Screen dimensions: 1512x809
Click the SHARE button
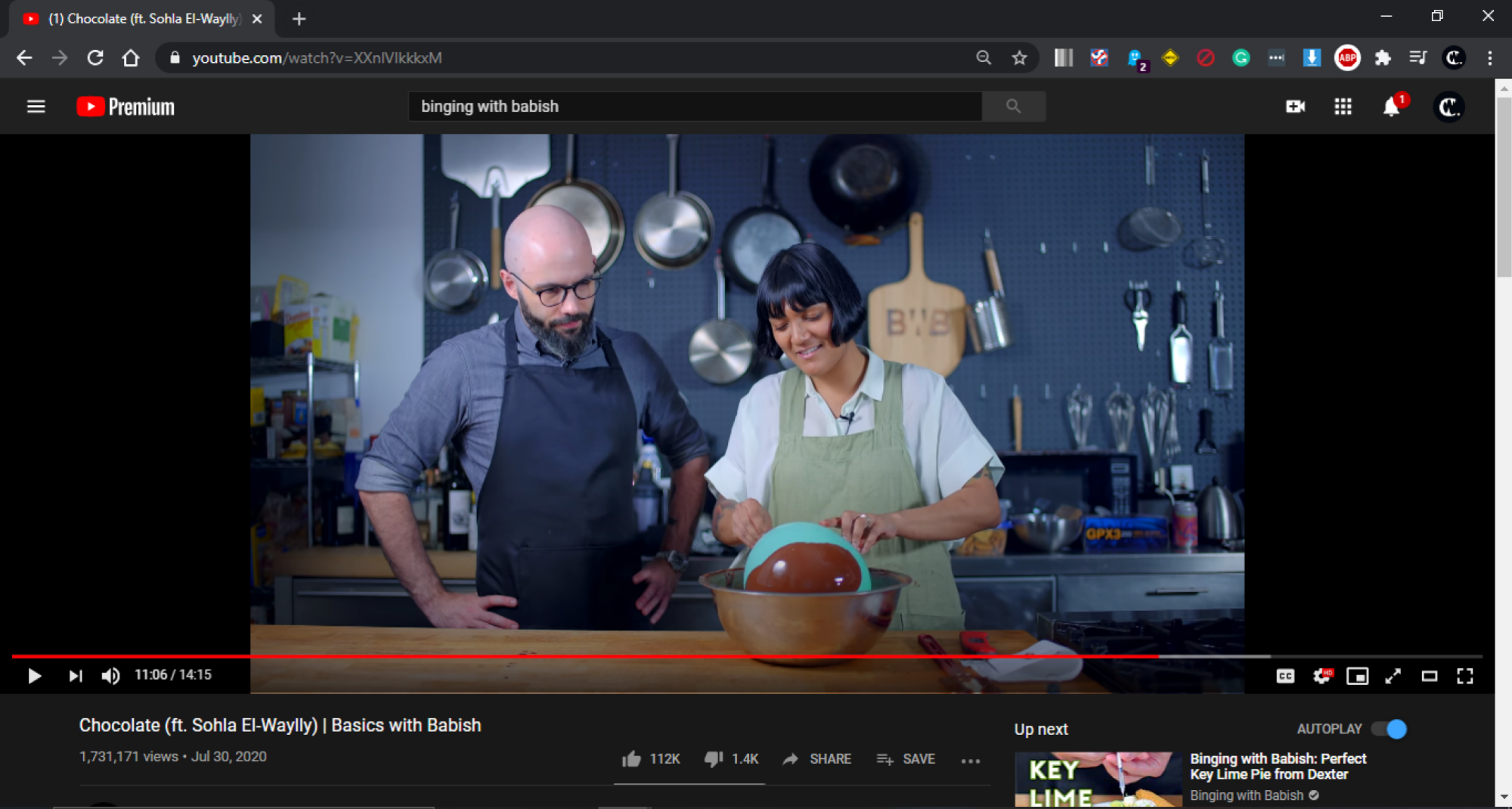tap(817, 758)
